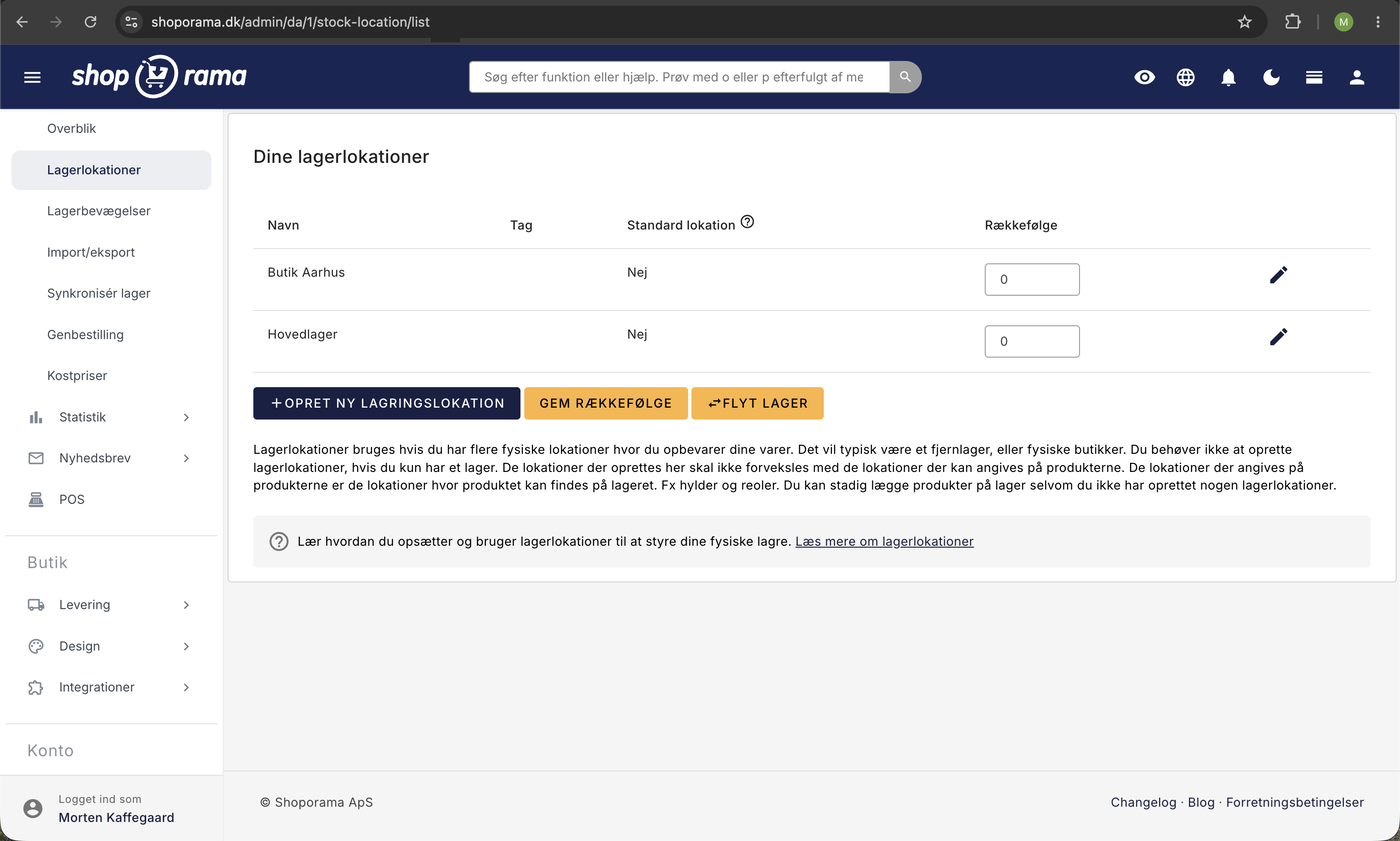Image resolution: width=1400 pixels, height=841 pixels.
Task: Open the Blog footer link
Action: pos(1201,802)
